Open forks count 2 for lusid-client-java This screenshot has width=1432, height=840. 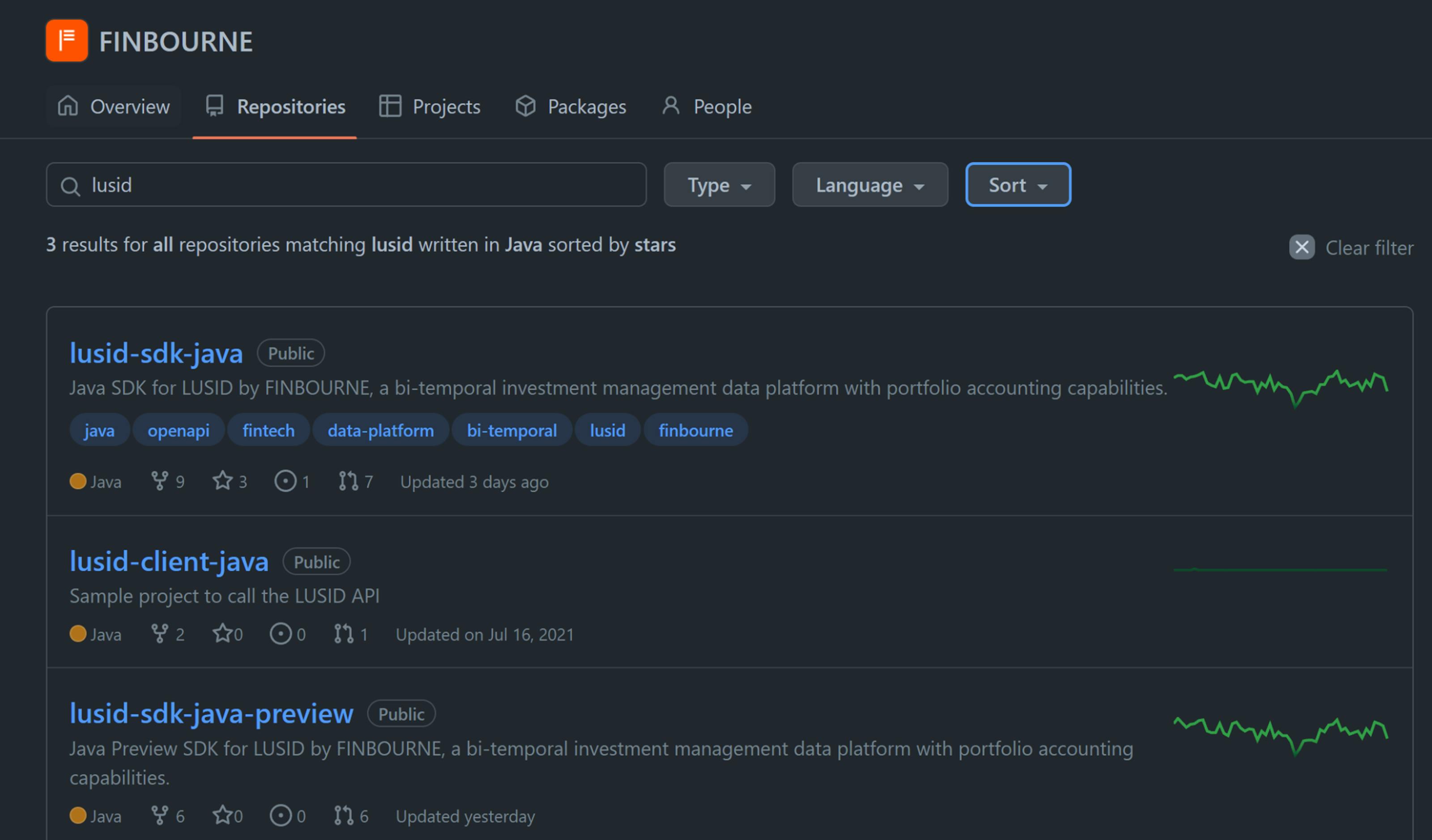tap(168, 633)
